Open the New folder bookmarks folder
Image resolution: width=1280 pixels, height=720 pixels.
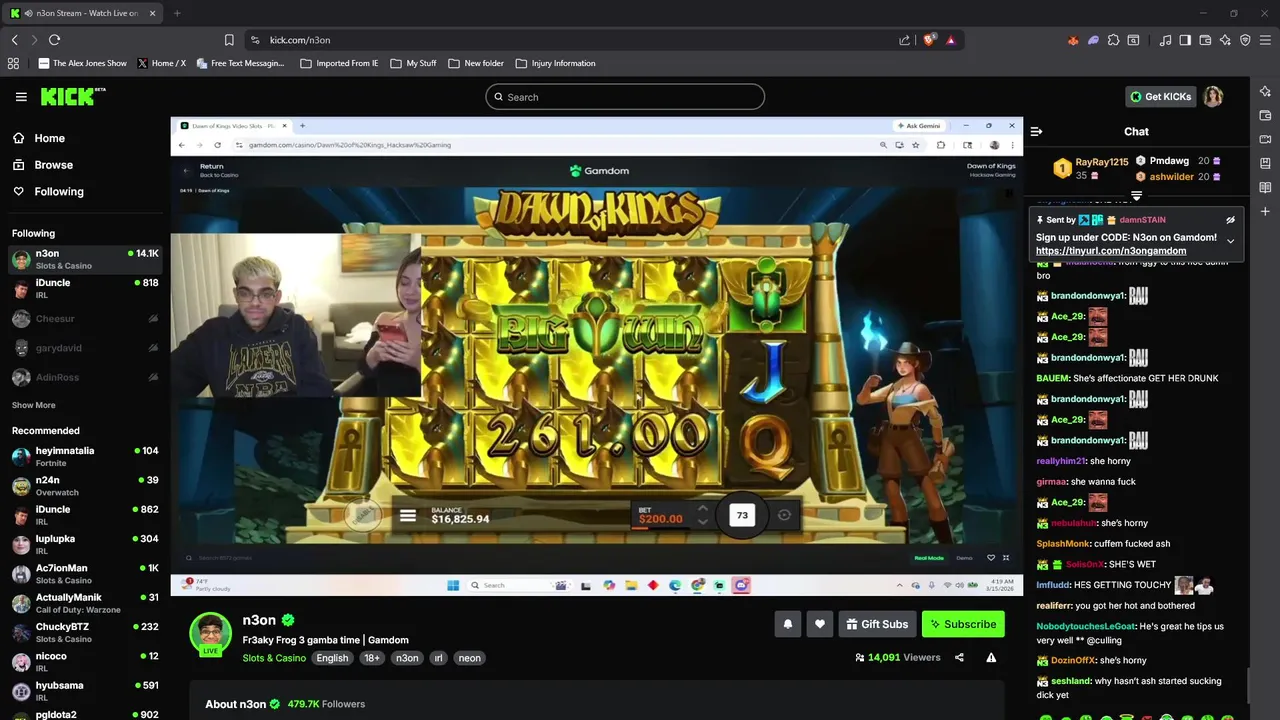click(x=476, y=63)
